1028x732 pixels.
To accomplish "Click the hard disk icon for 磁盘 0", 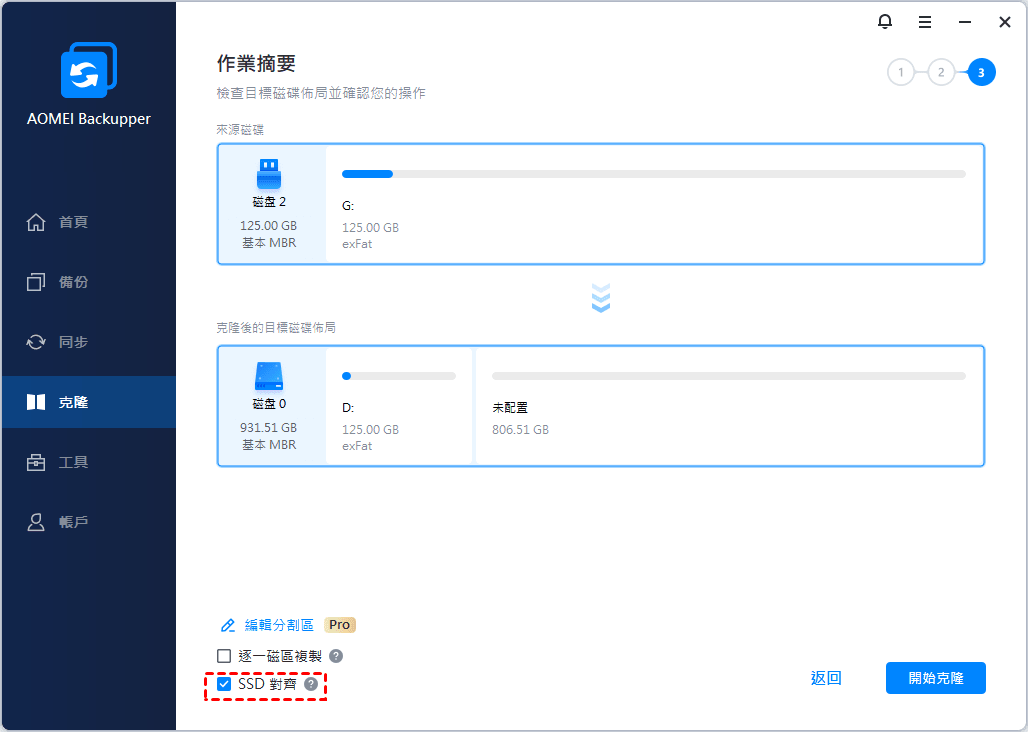I will pyautogui.click(x=269, y=376).
